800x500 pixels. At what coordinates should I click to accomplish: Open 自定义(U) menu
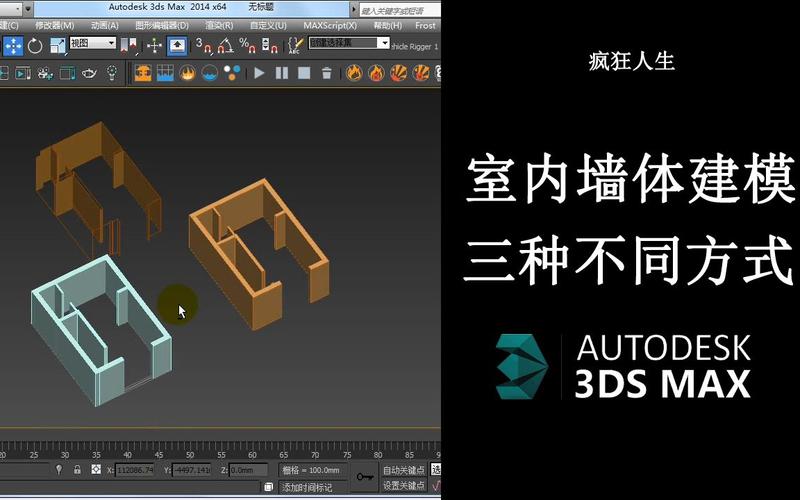[268, 25]
